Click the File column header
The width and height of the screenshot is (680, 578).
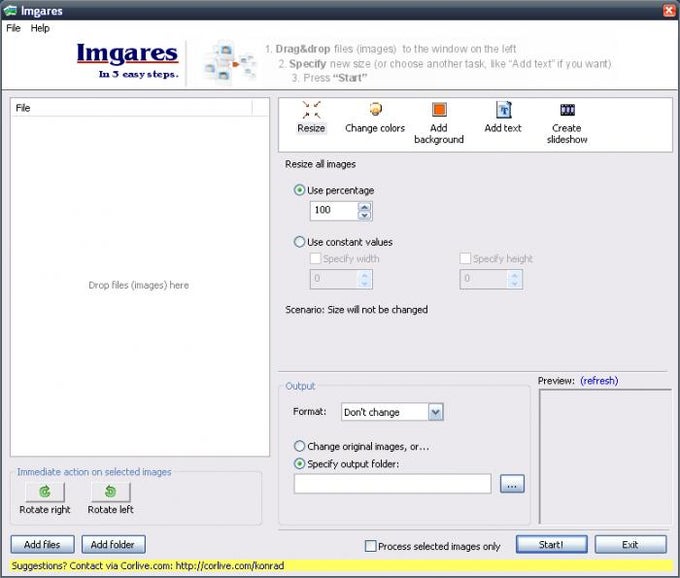click(131, 108)
